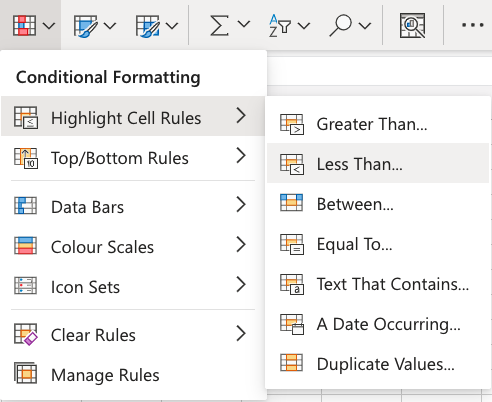Click the Sort and Filter icon
492x402 pixels.
point(280,26)
